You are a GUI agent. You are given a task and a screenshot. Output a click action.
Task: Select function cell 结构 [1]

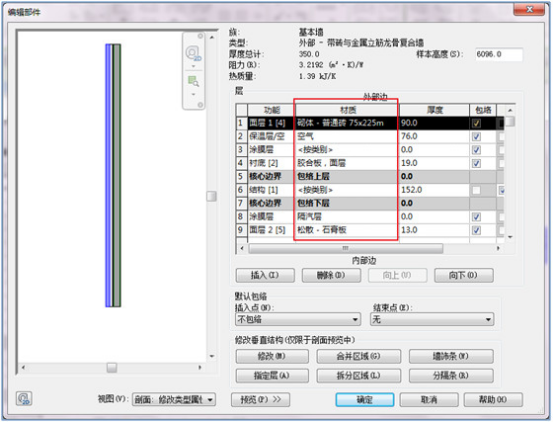pos(271,190)
